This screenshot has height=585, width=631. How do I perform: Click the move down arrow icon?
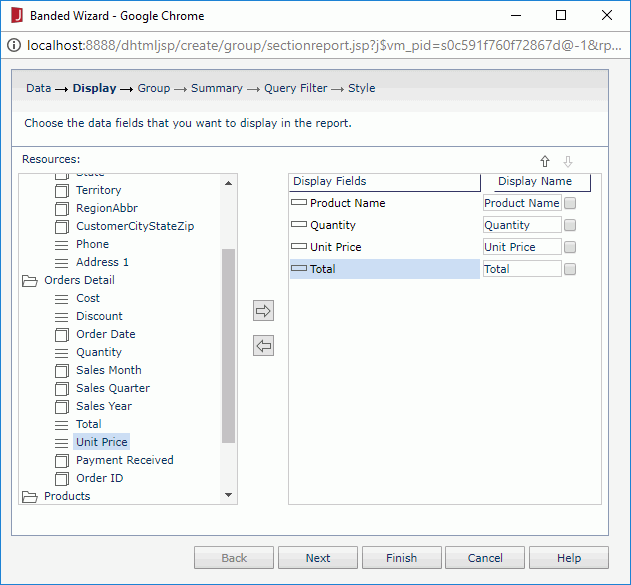[x=568, y=161]
